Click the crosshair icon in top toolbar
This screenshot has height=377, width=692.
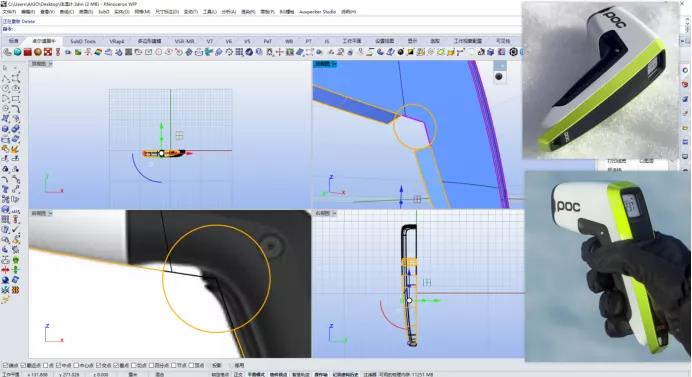[279, 52]
